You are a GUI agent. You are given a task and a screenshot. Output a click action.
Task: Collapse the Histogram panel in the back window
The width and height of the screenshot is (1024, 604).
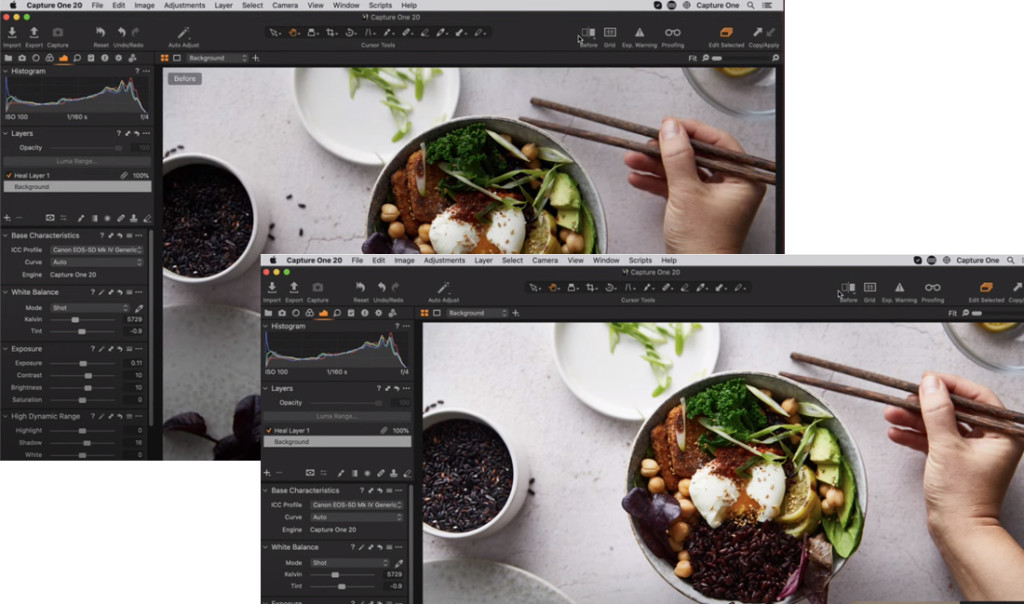tap(6, 71)
